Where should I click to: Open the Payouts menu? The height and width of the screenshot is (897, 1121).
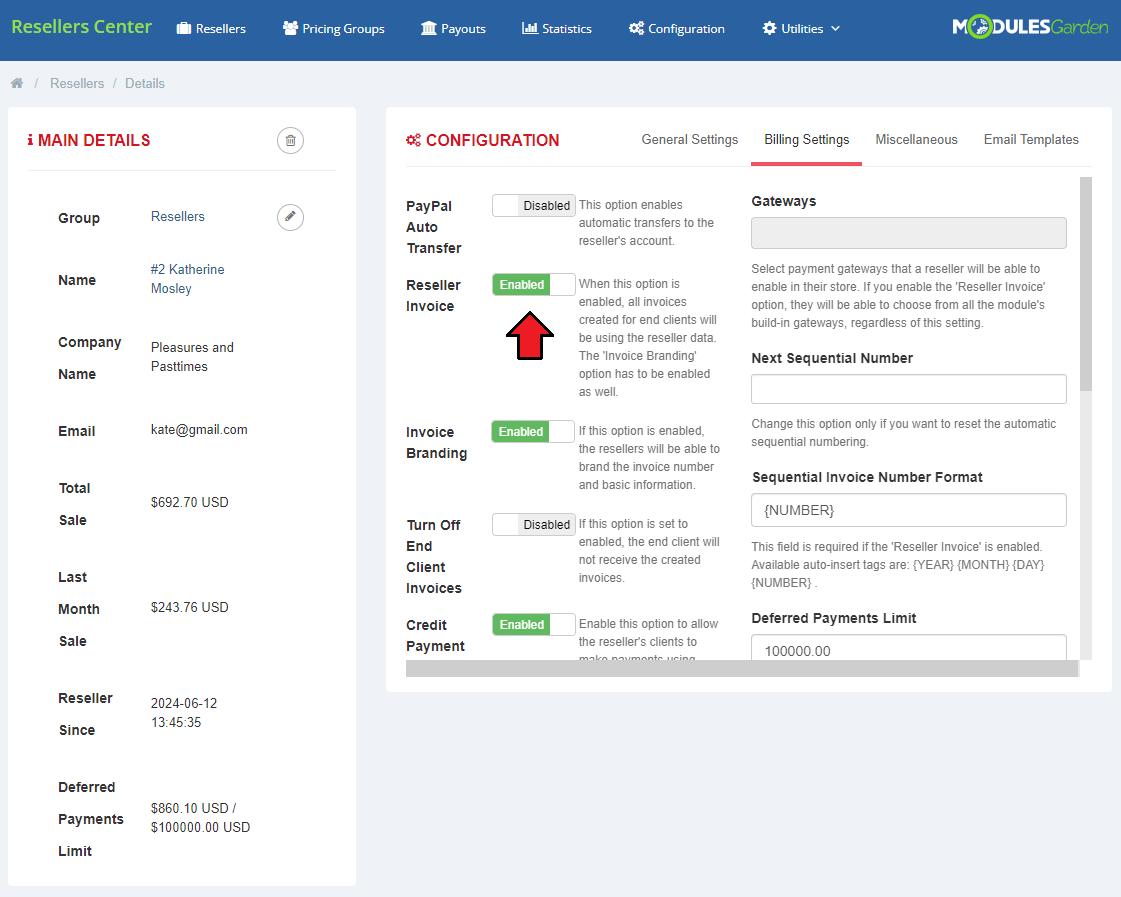[453, 29]
